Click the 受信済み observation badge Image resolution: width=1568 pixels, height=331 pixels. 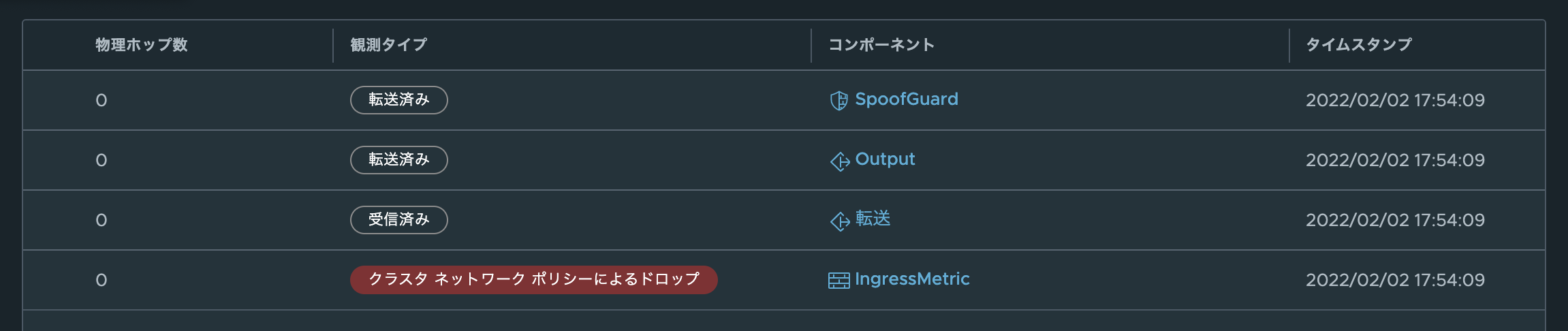pyautogui.click(x=398, y=220)
